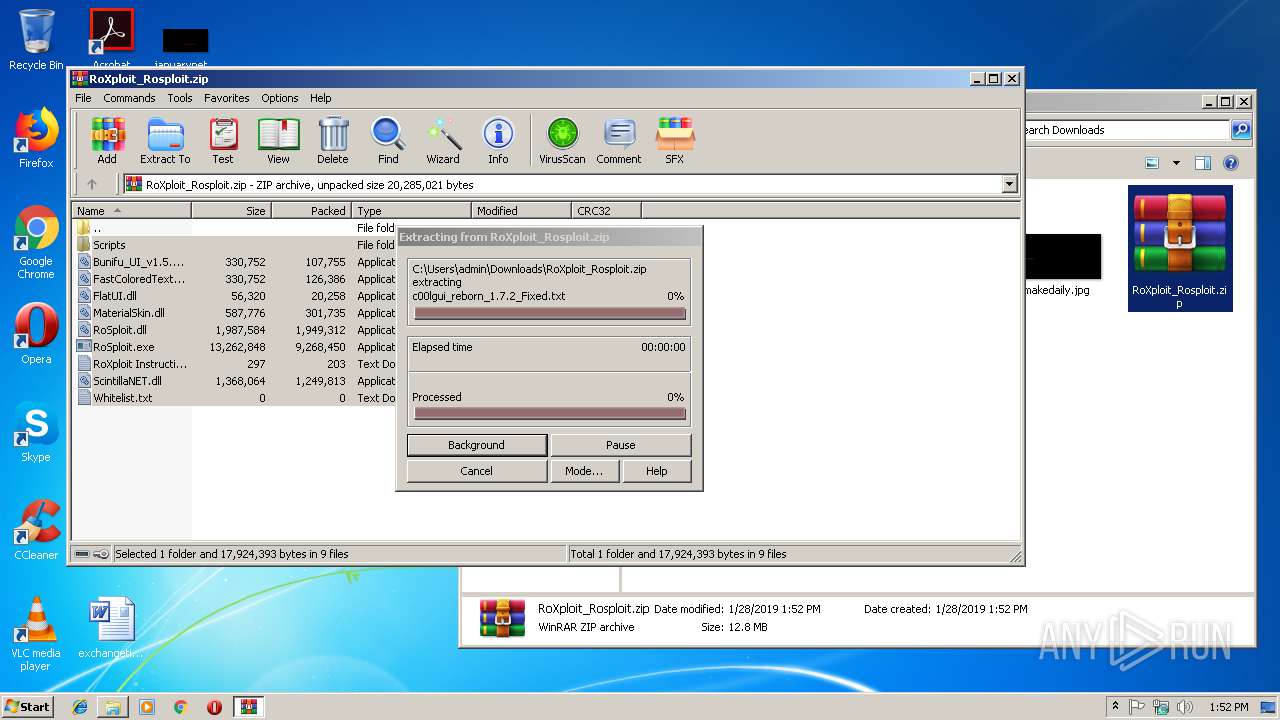
Task: Pause the extraction
Action: [620, 445]
